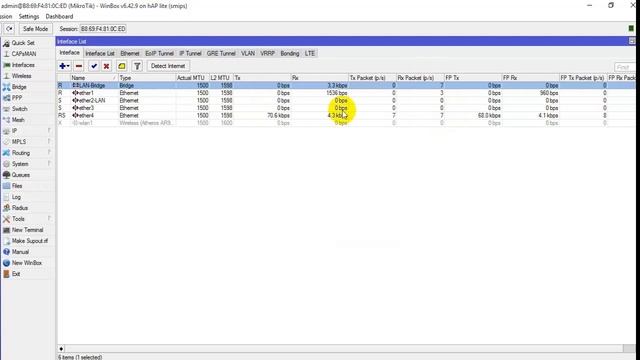Image resolution: width=640 pixels, height=360 pixels.
Task: Click the Session address field
Action: (x=103, y=29)
